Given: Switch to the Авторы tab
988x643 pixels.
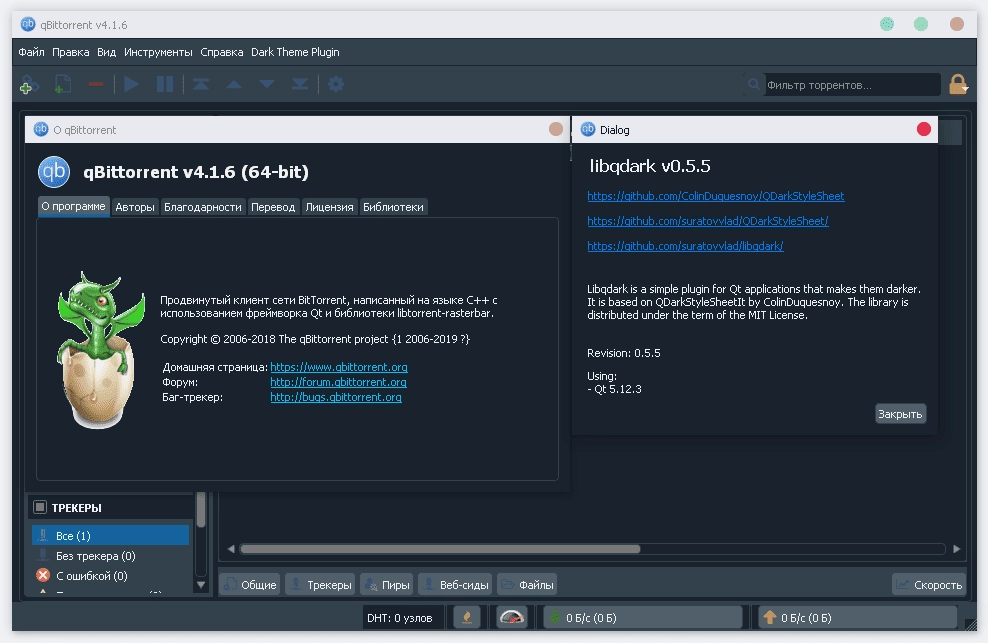Looking at the screenshot, I should point(135,207).
